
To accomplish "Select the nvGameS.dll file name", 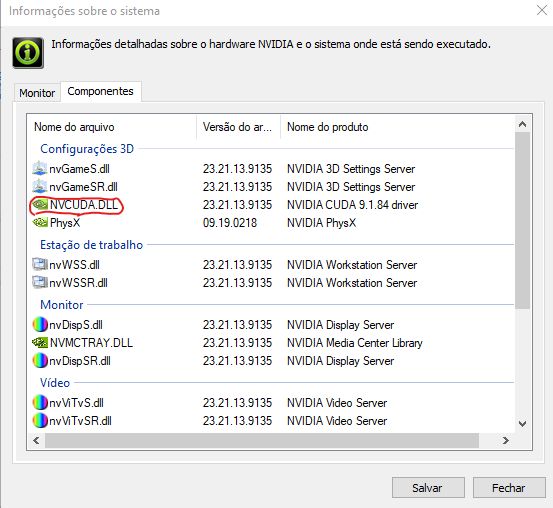I will (79, 169).
